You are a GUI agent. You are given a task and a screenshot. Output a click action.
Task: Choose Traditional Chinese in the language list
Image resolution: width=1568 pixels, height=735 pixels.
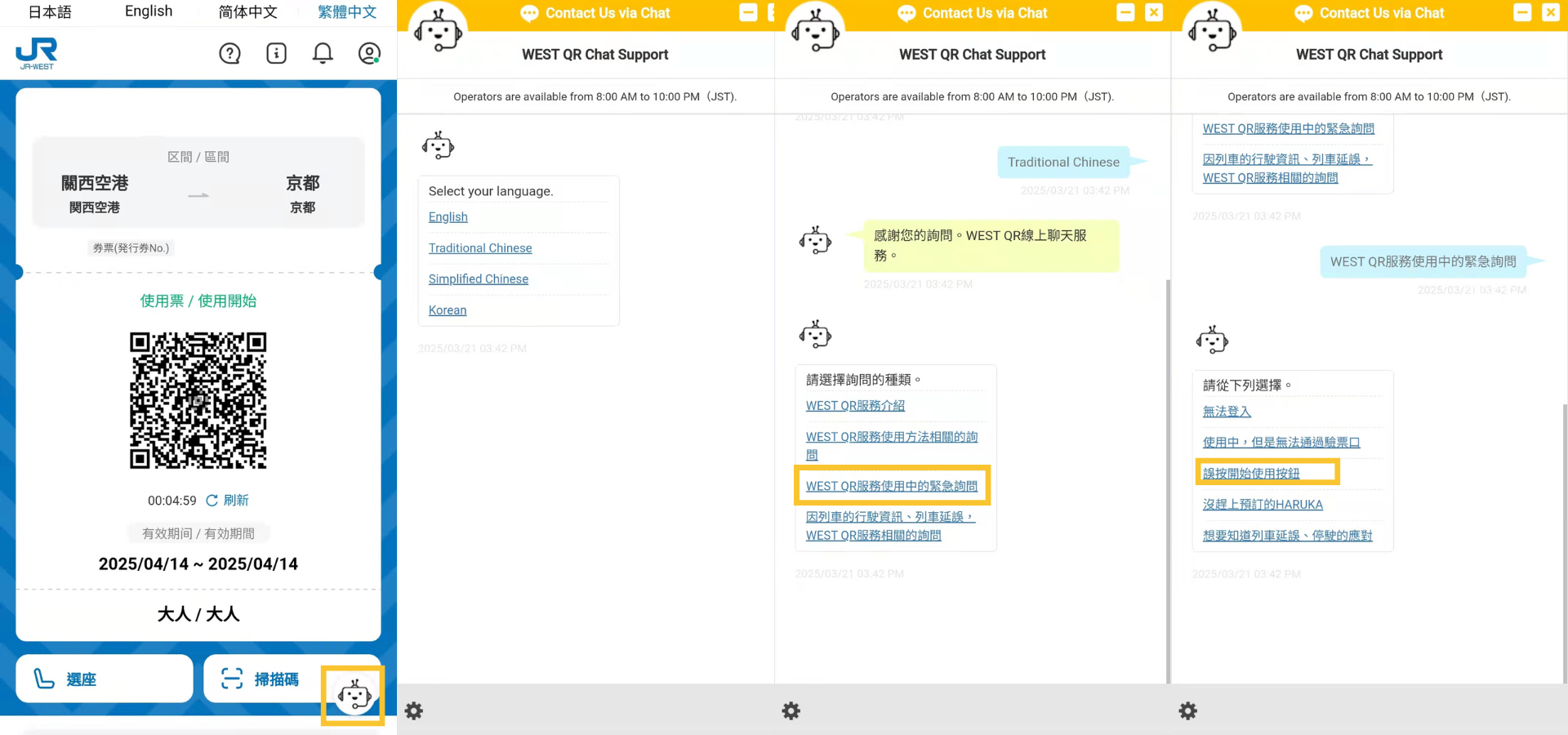coord(480,247)
